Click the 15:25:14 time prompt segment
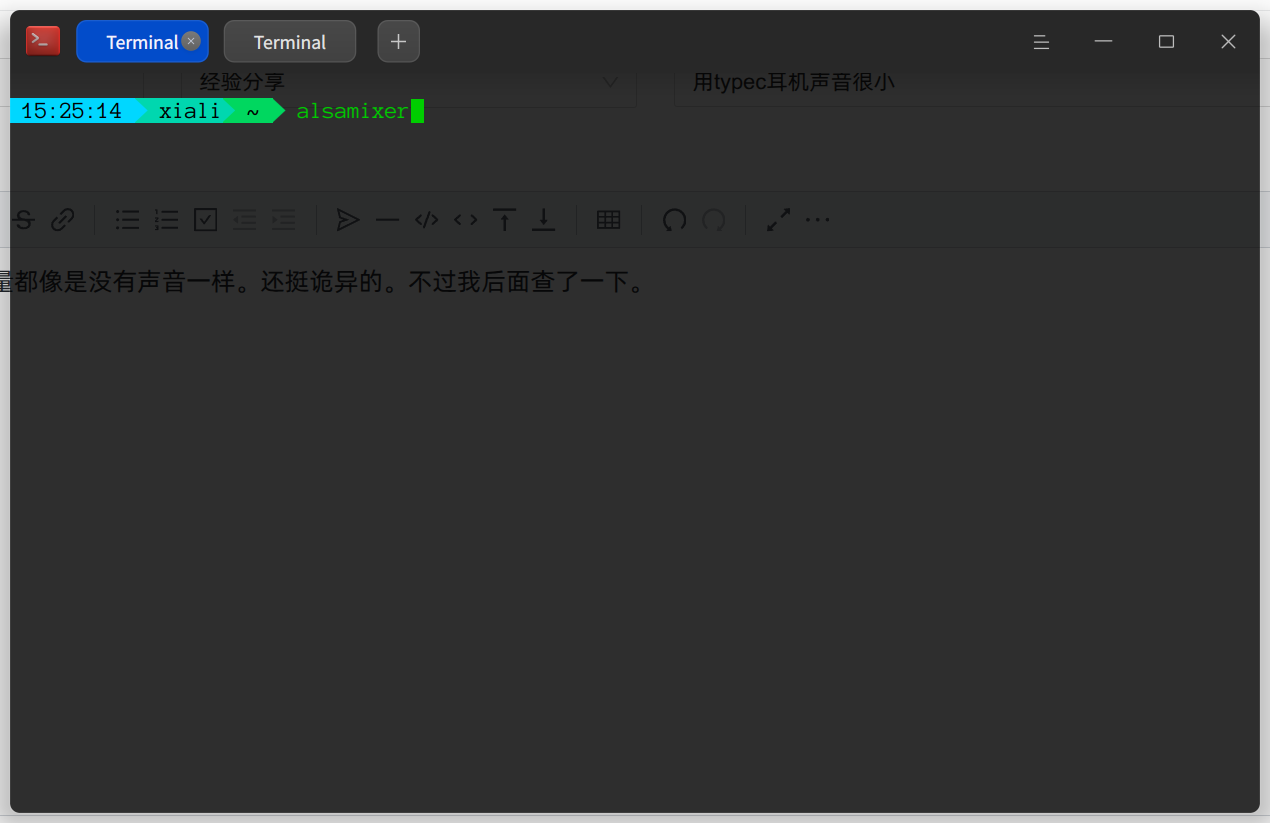The width and height of the screenshot is (1270, 823). coord(71,111)
